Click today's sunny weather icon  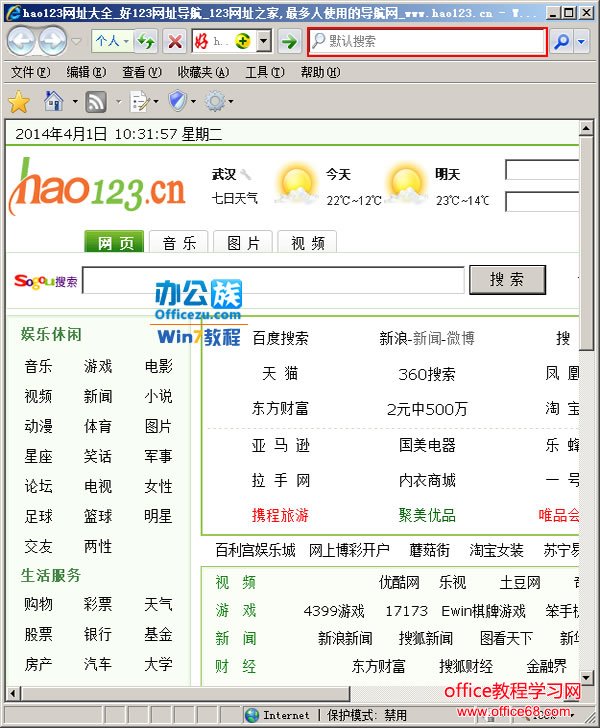pyautogui.click(x=296, y=184)
